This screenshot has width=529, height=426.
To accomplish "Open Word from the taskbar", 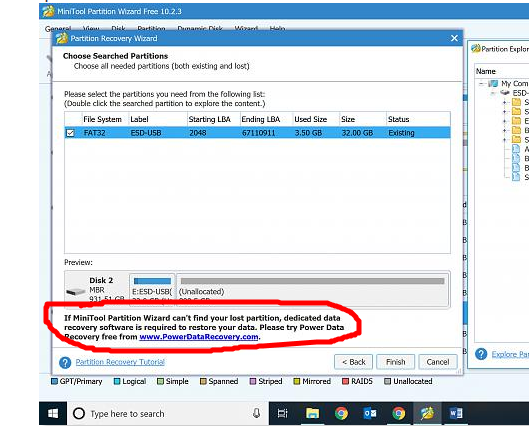I will tap(456, 414).
